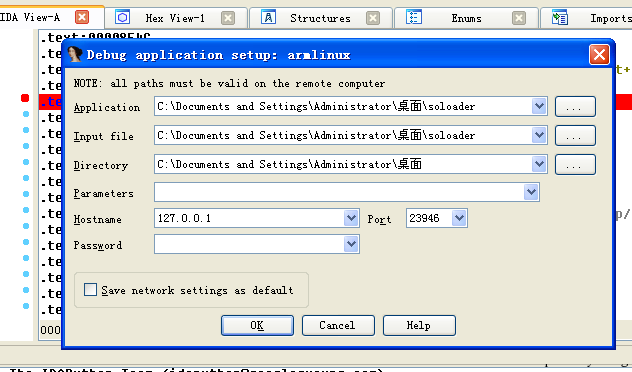Viewport: 632px width, 372px height.
Task: Browse for the Input file path
Action: (575, 135)
